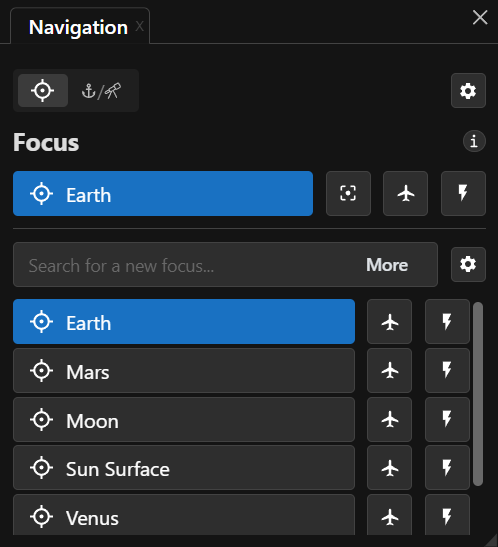
Task: Select the Focus mode crosshair toggle
Action: [x=43, y=90]
